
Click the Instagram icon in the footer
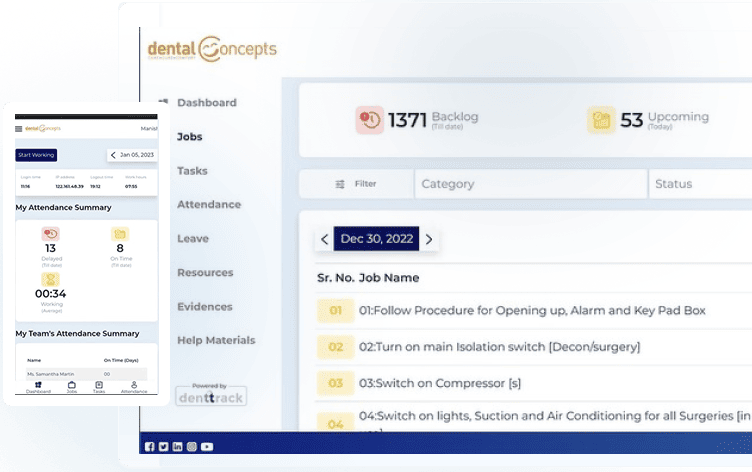(x=192, y=446)
